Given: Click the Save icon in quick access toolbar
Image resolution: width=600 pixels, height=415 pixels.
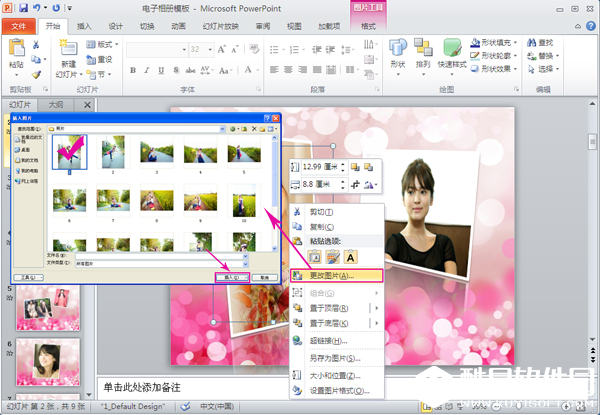Looking at the screenshot, I should [22, 7].
